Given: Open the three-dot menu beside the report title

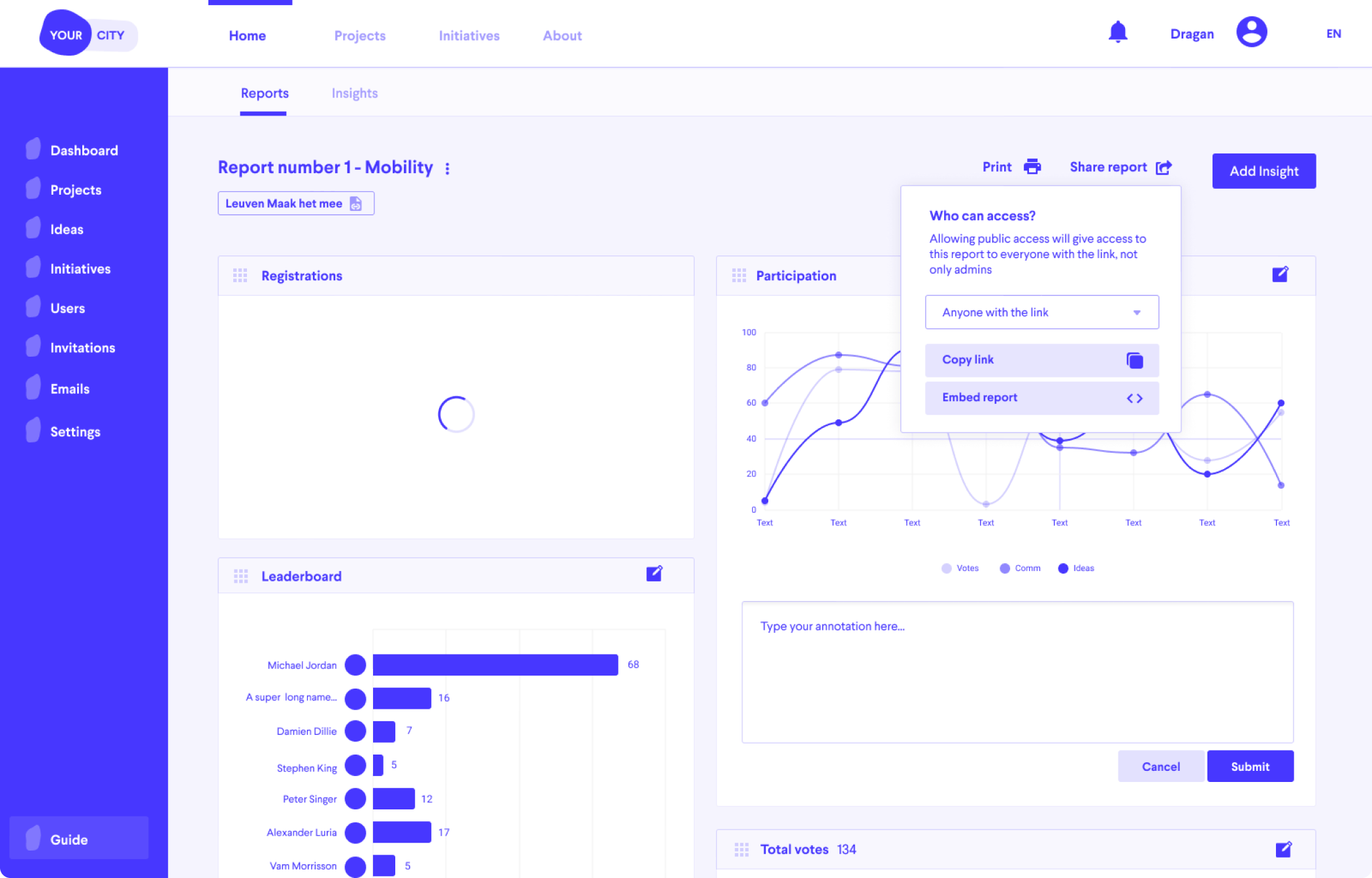Looking at the screenshot, I should pyautogui.click(x=448, y=168).
